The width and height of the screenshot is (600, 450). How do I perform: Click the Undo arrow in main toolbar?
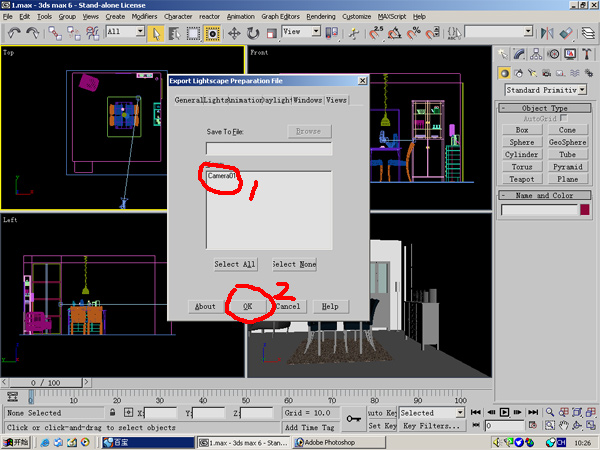[12, 33]
